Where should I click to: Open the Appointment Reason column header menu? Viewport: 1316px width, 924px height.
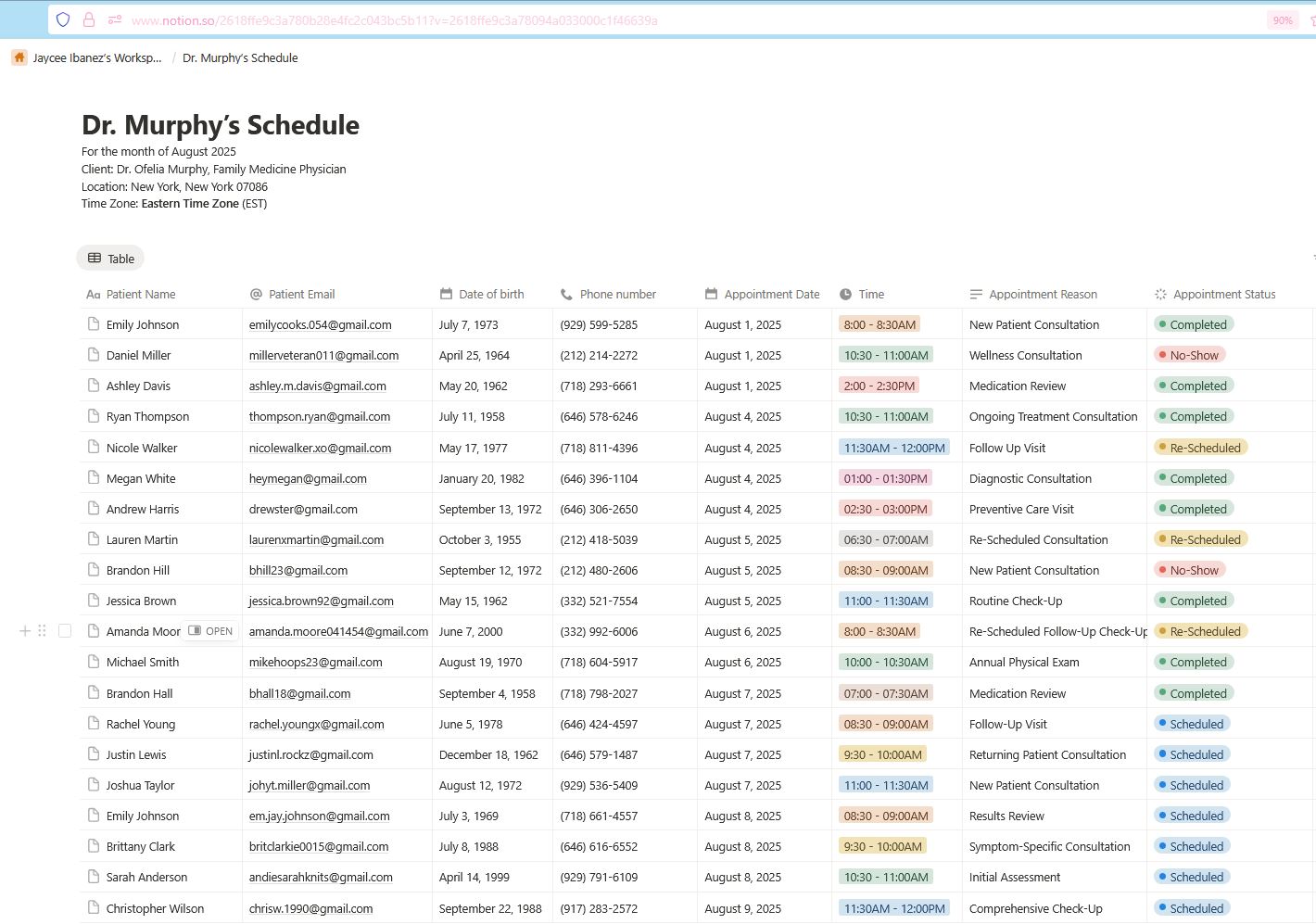pos(1055,294)
